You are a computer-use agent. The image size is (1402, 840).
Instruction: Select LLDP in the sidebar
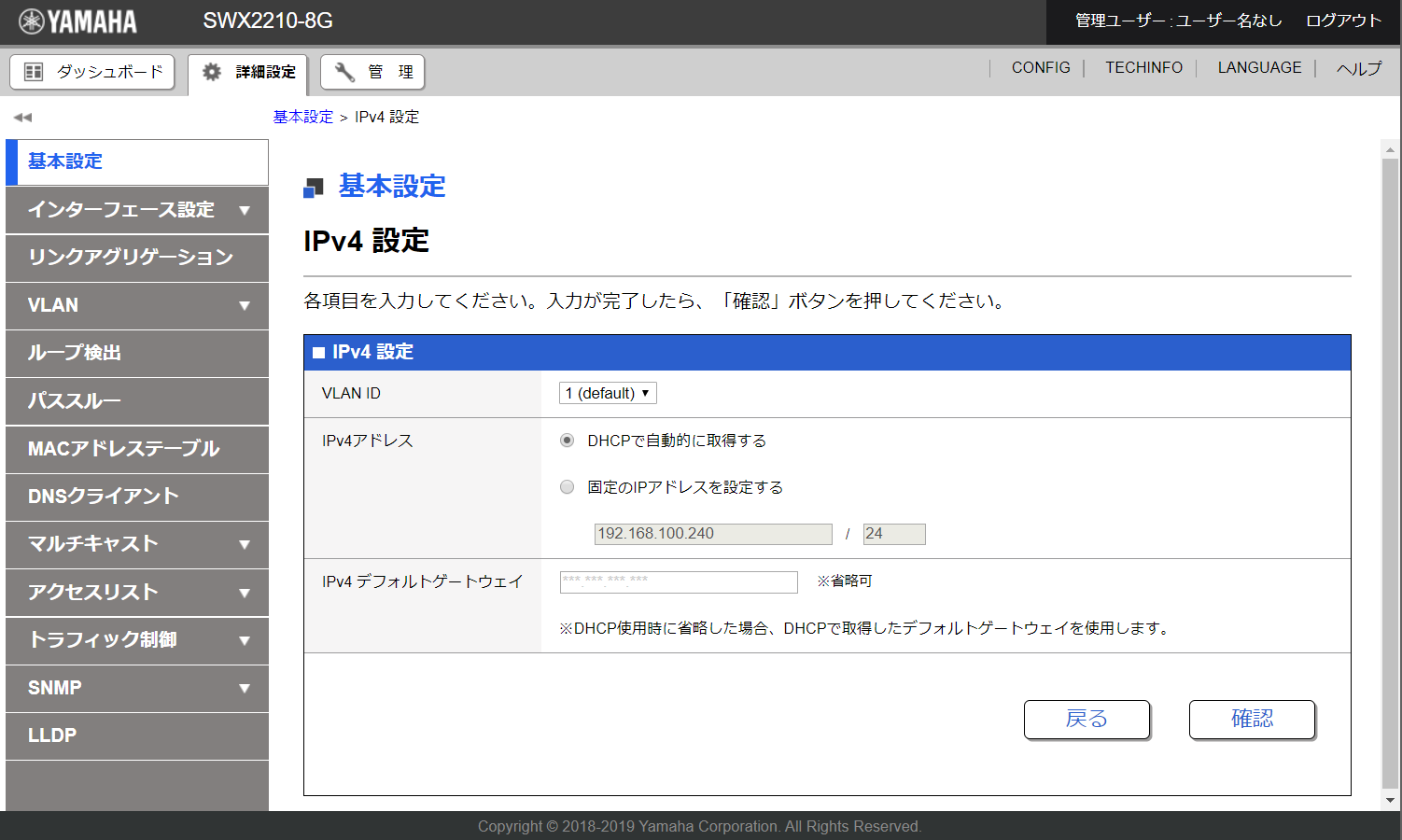(x=136, y=735)
